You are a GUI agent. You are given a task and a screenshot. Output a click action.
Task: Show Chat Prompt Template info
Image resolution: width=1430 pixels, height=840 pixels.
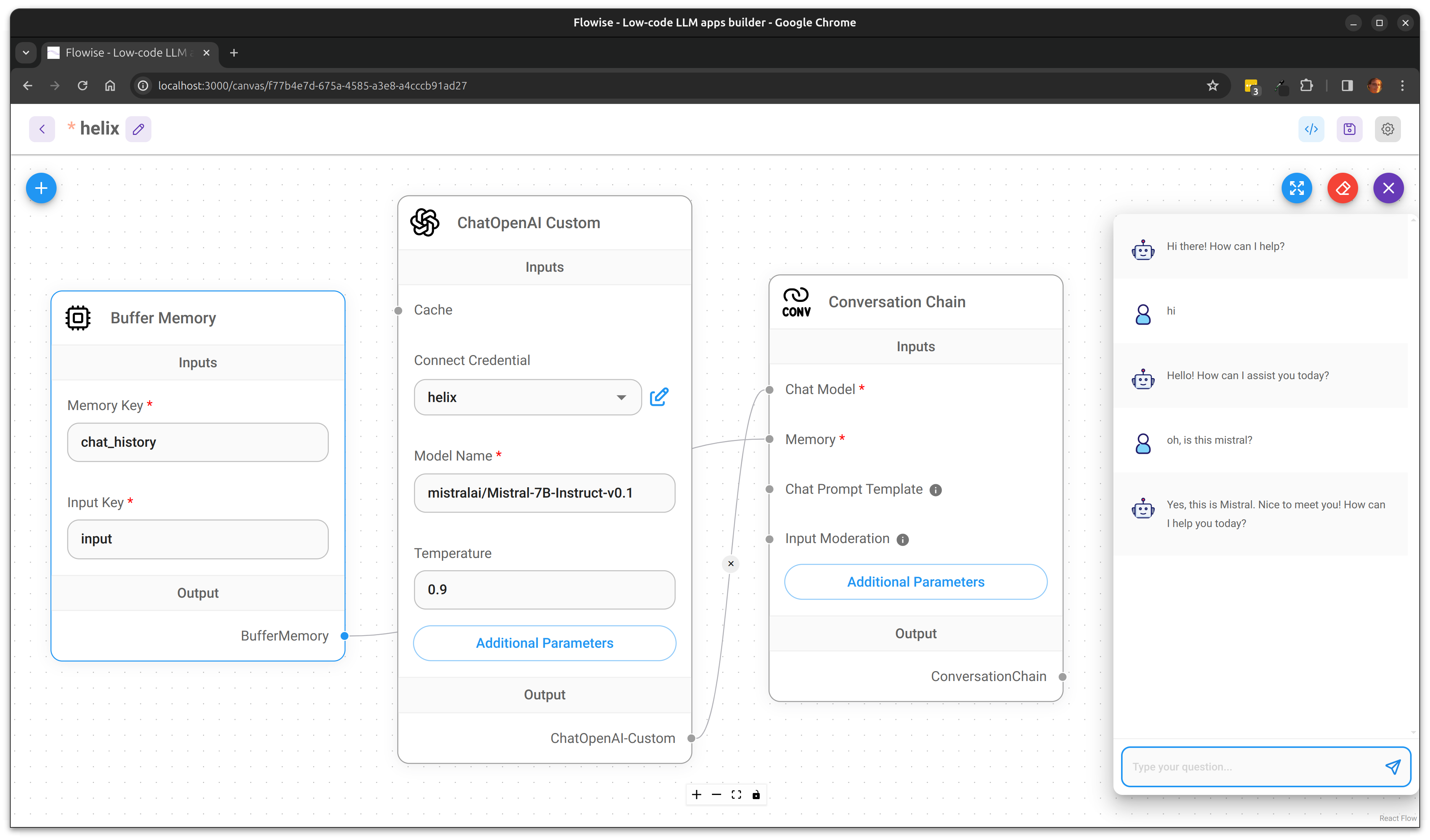(x=936, y=490)
